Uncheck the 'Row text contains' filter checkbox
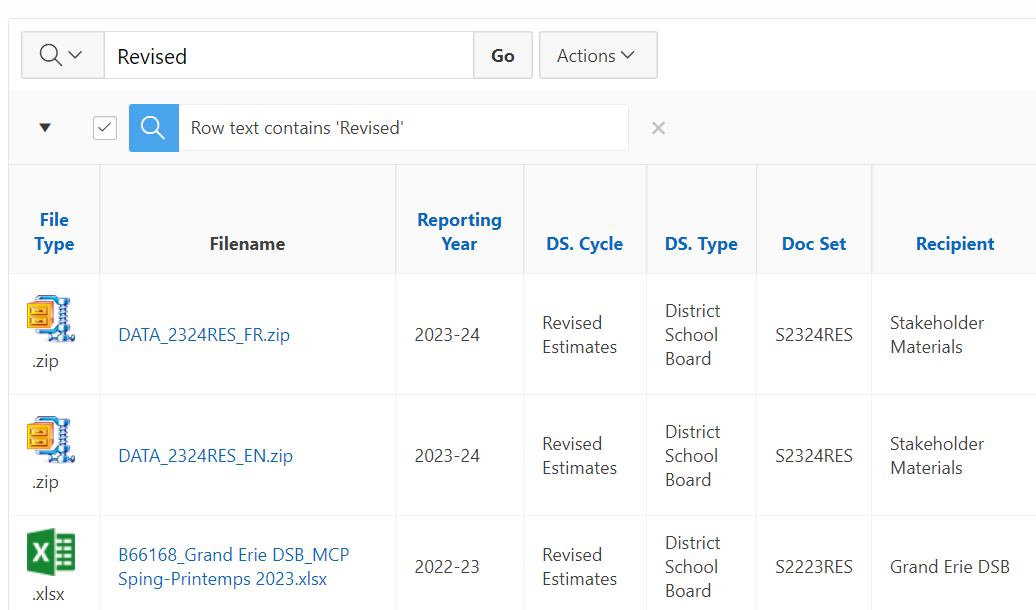This screenshot has width=1036, height=610. click(105, 128)
